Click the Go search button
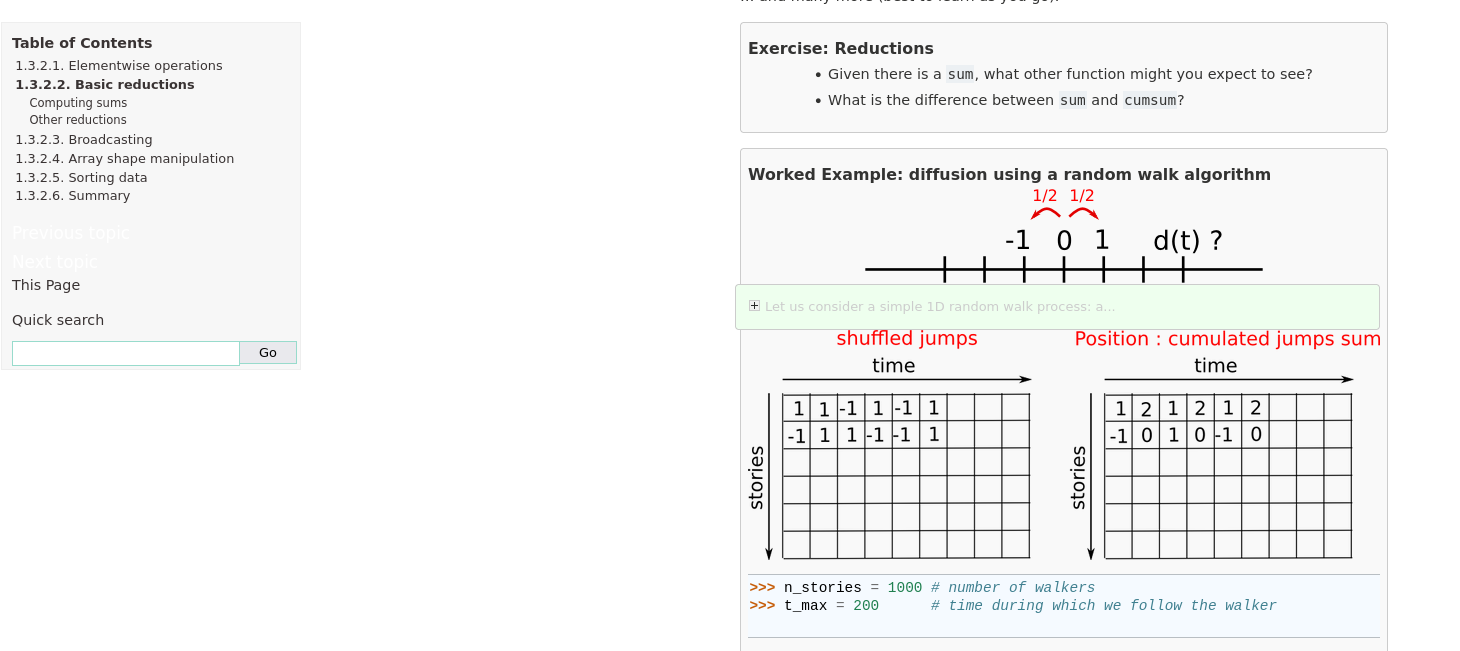Screen dimensions: 1460x651 pyautogui.click(x=267, y=352)
